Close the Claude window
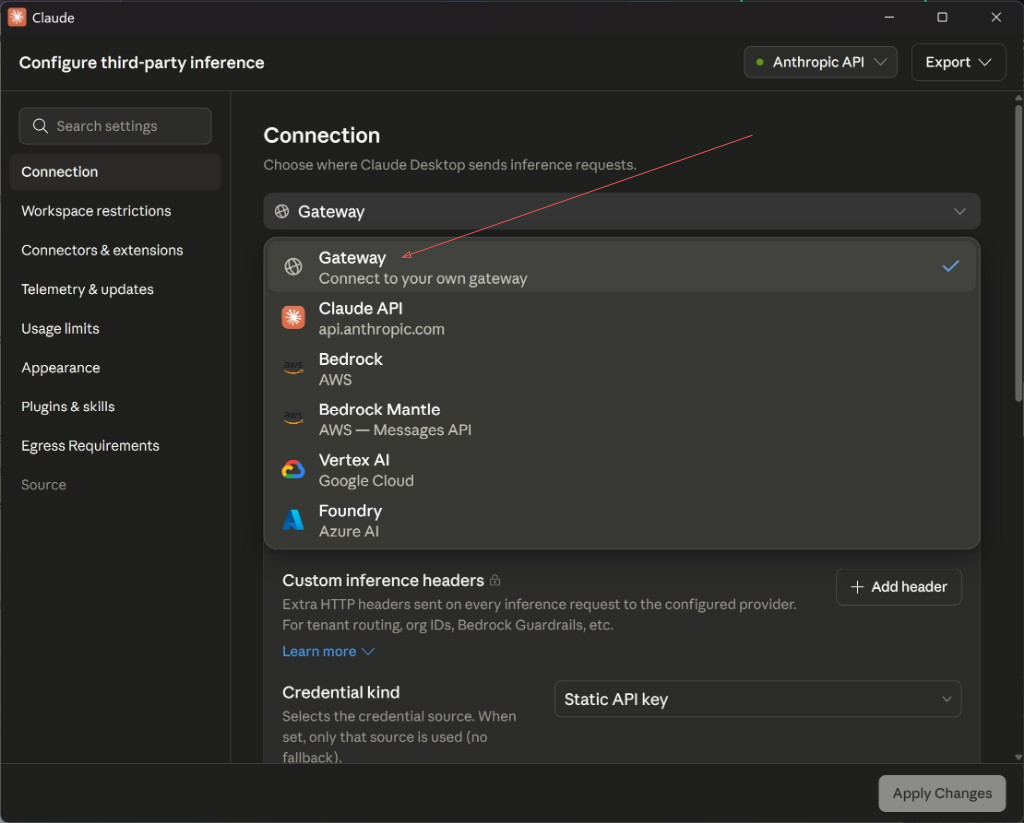1024x823 pixels. click(996, 17)
